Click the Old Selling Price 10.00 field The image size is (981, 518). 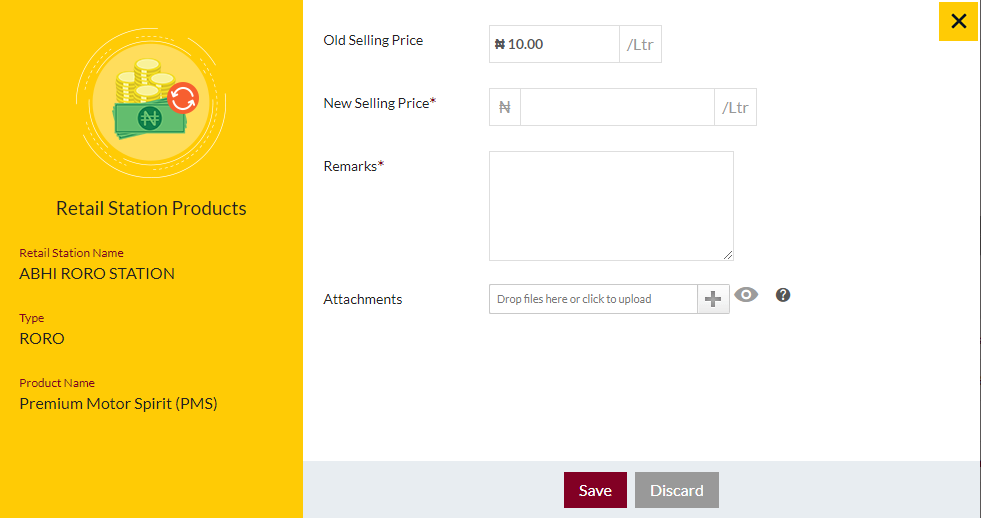[x=554, y=44]
